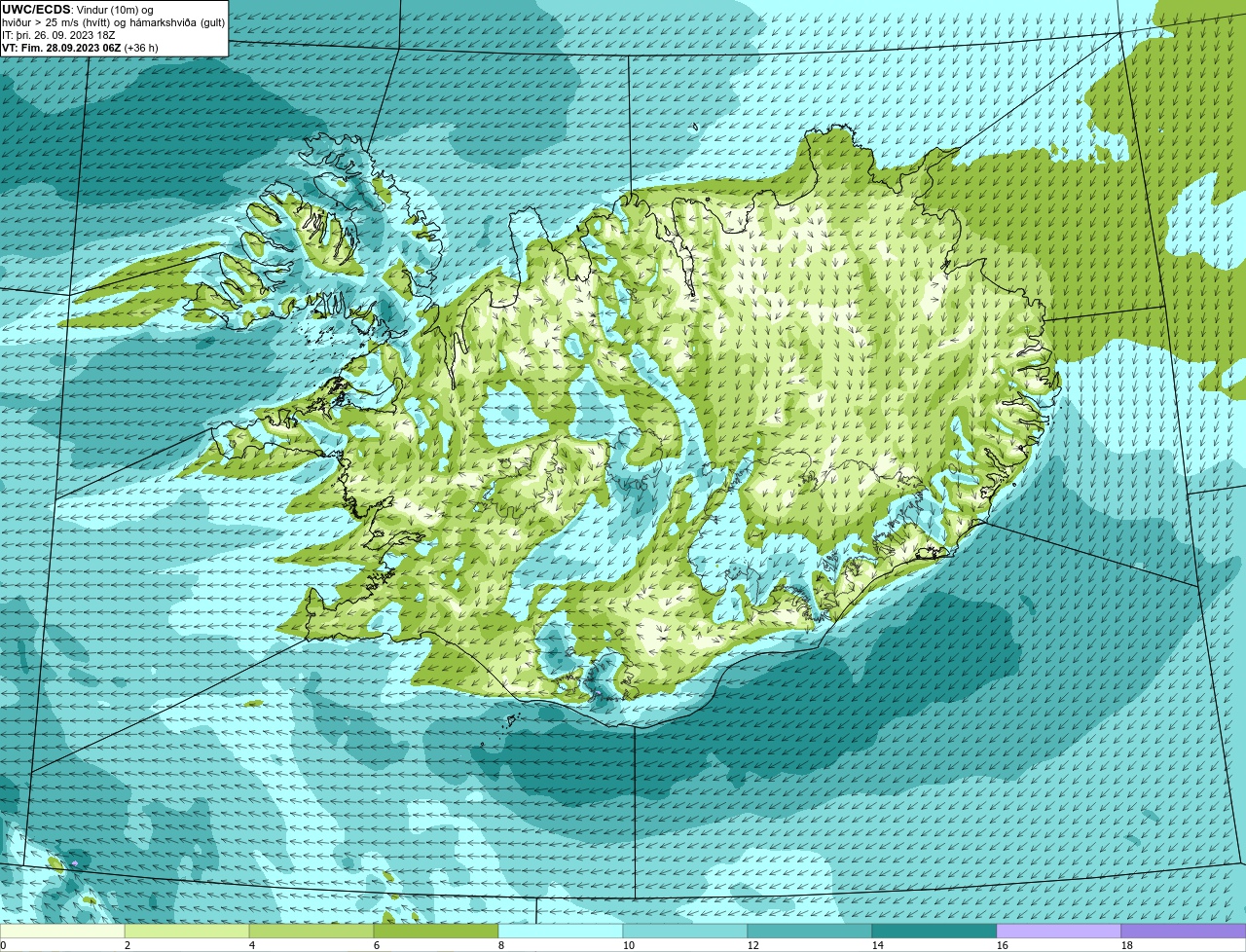
Task: Select the light yellow-green 2–4 m/s legend swatch
Action: (187, 931)
